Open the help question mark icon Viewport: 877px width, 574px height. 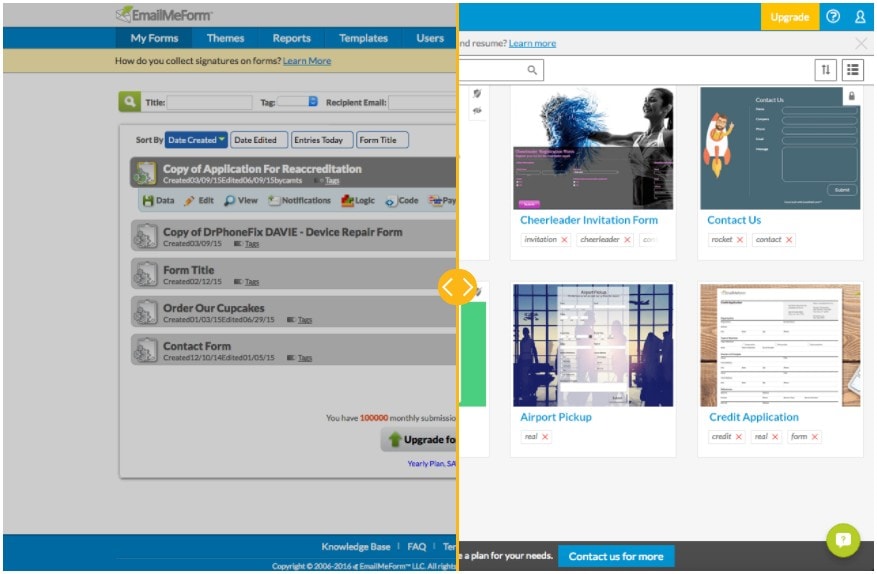pyautogui.click(x=833, y=17)
